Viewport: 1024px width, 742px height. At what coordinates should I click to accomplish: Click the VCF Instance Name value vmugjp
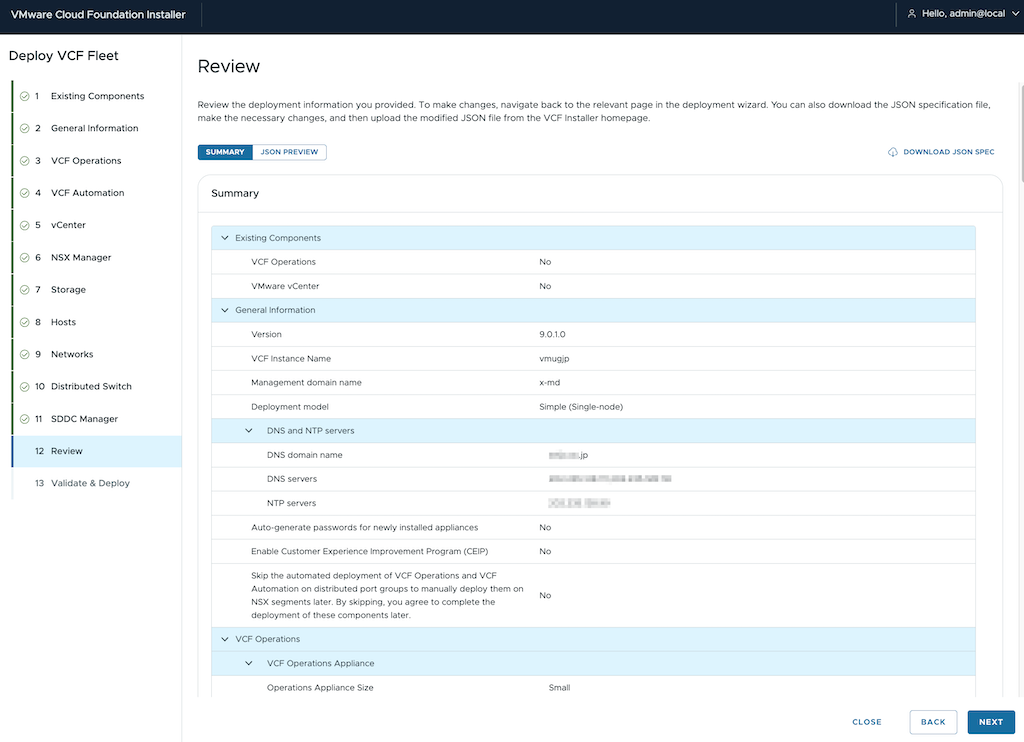coord(554,359)
